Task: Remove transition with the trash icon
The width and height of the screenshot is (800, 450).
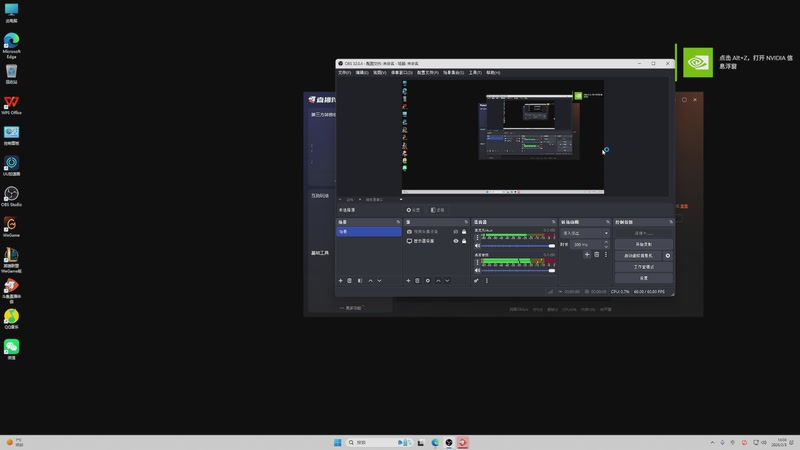Action: (596, 255)
